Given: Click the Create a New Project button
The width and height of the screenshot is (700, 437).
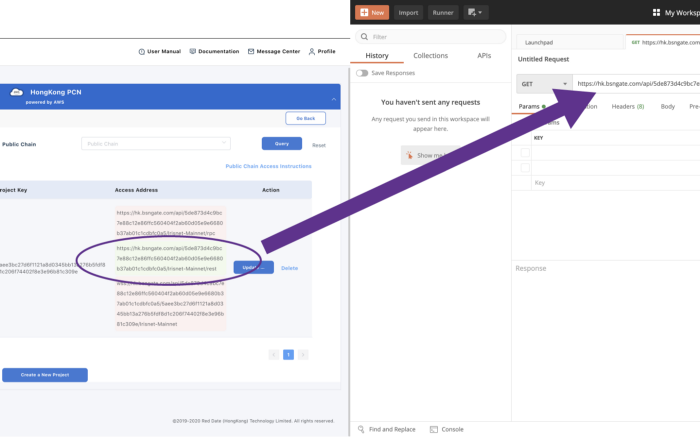Looking at the screenshot, I should pos(45,375).
